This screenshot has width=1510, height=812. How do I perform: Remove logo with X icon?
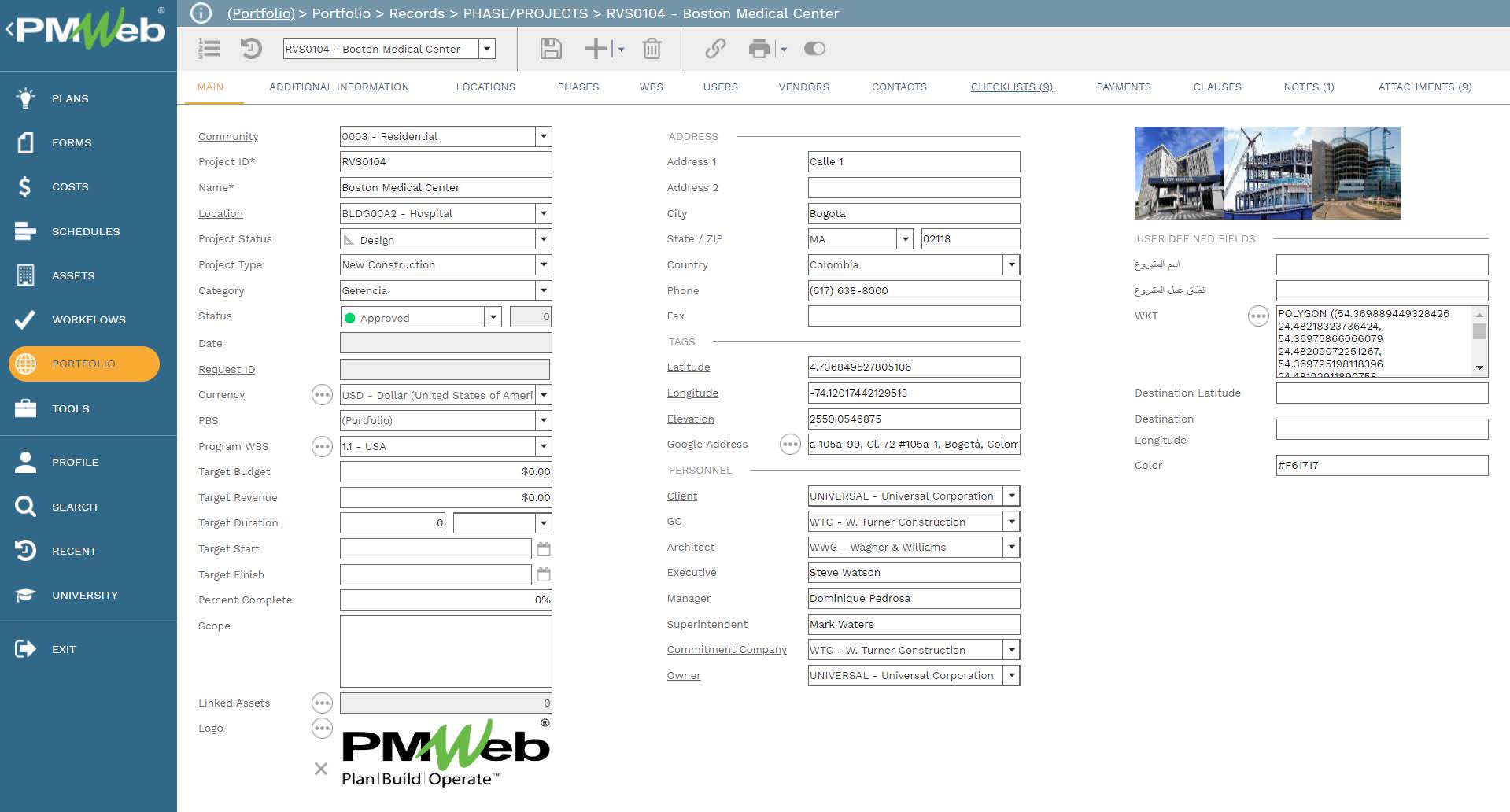321,769
